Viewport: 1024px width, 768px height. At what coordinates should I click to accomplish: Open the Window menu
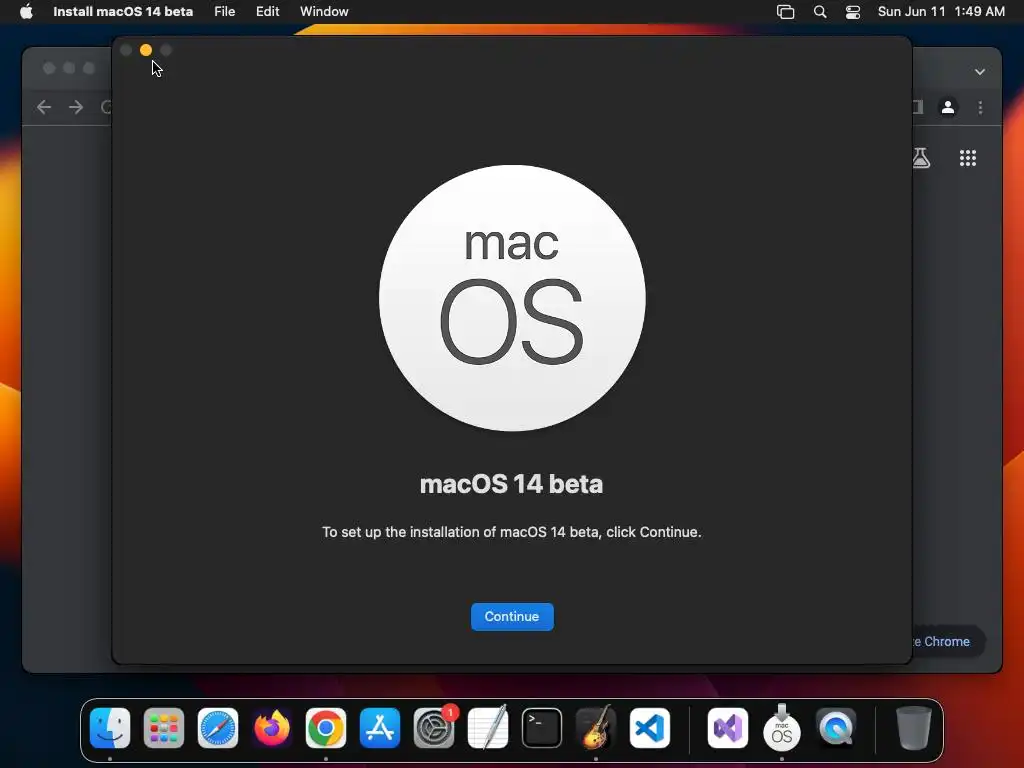[x=324, y=11]
